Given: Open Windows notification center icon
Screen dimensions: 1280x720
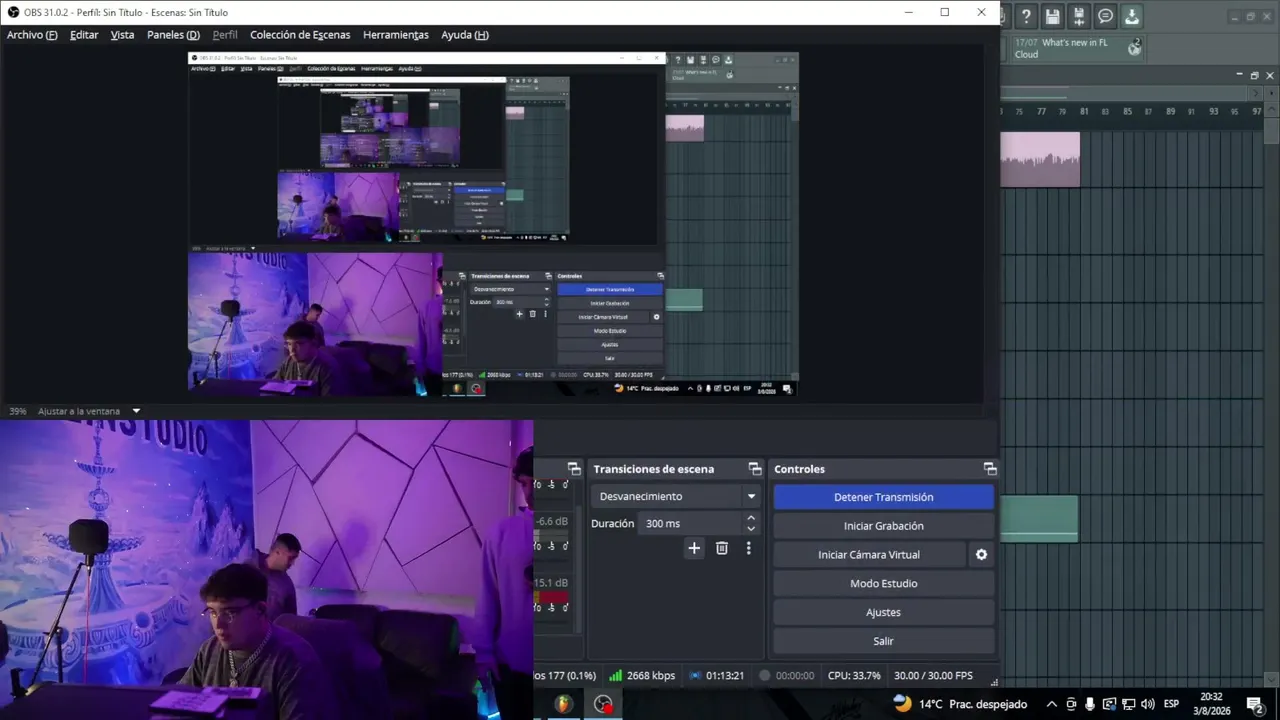Looking at the screenshot, I should (1254, 704).
